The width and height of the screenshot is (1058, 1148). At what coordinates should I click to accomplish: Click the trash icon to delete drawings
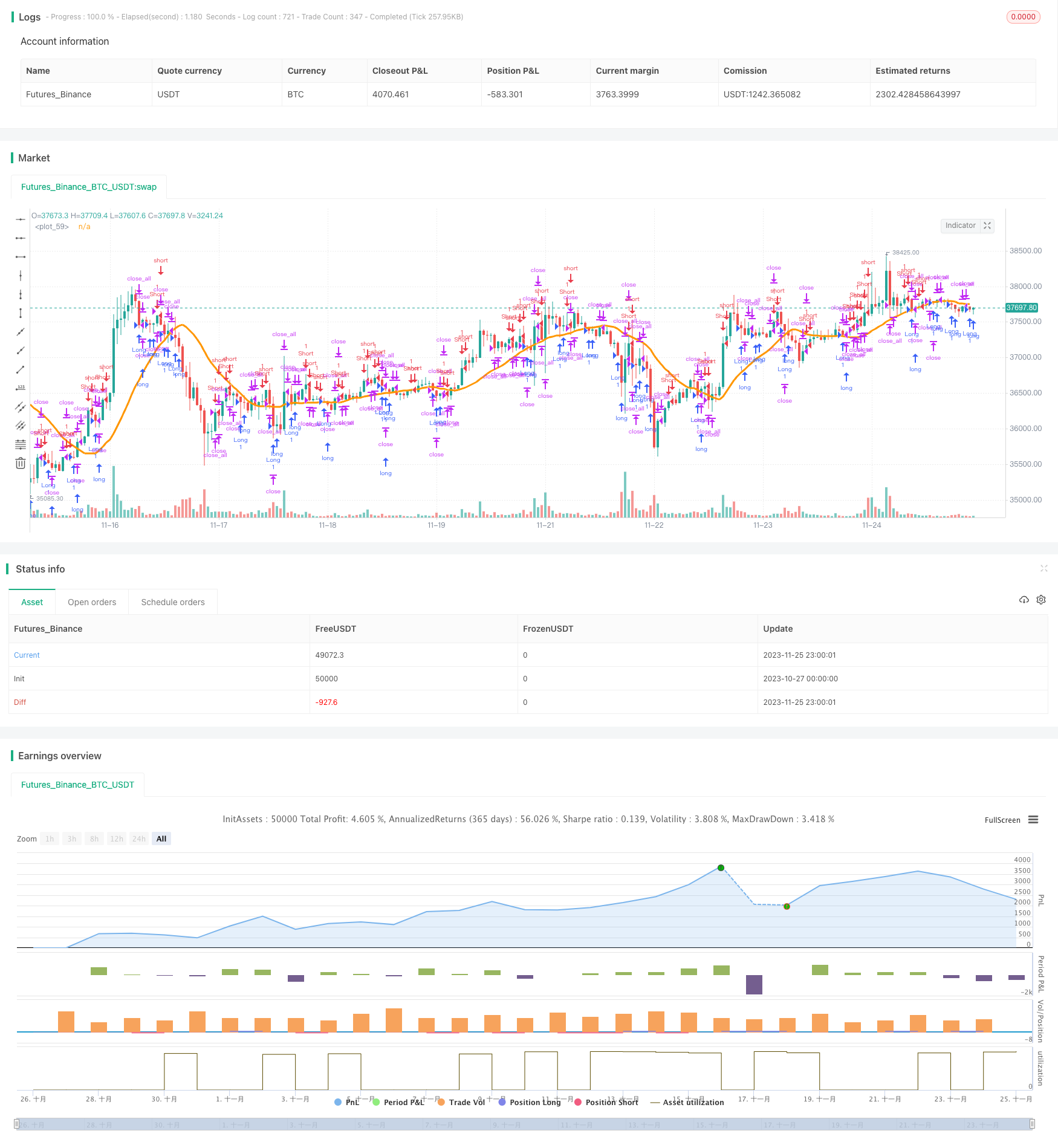pos(21,463)
